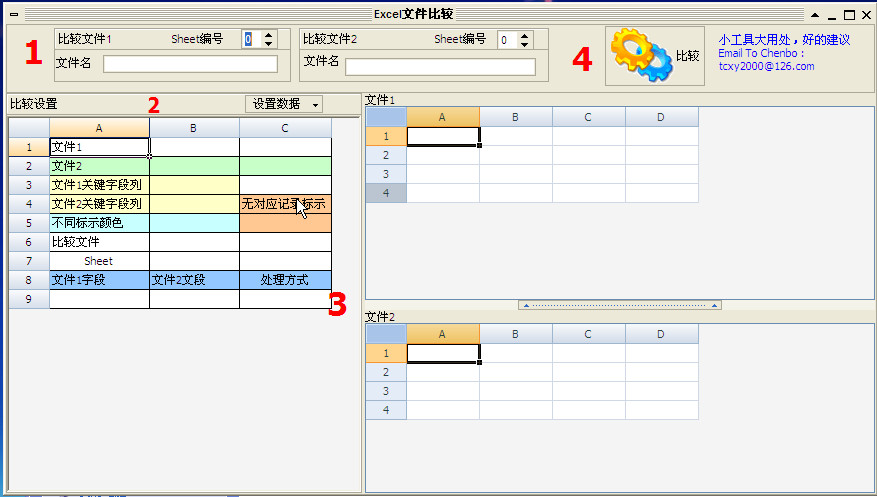Click the orange cell in row 5 column C

click(x=285, y=223)
